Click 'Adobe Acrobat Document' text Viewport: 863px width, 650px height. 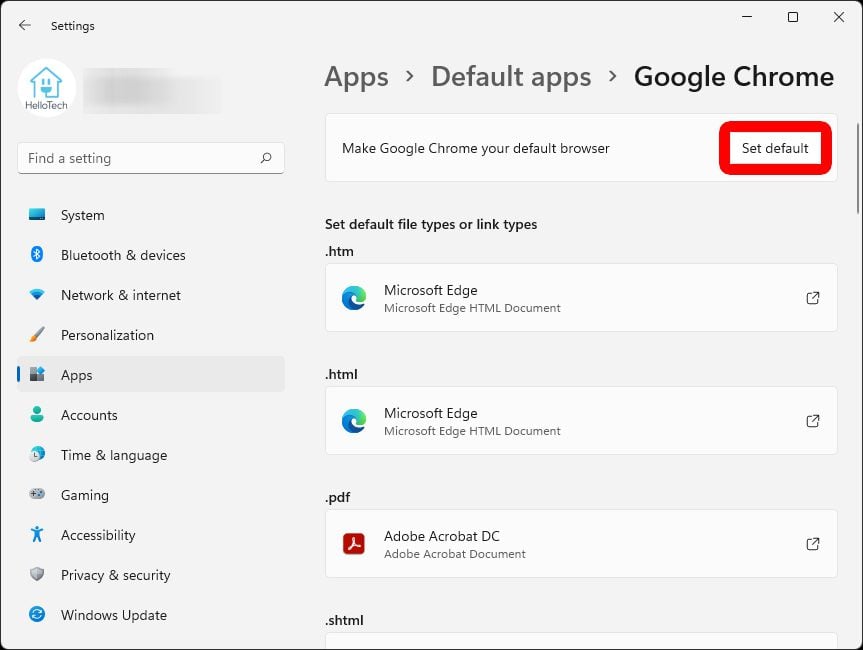(x=455, y=554)
